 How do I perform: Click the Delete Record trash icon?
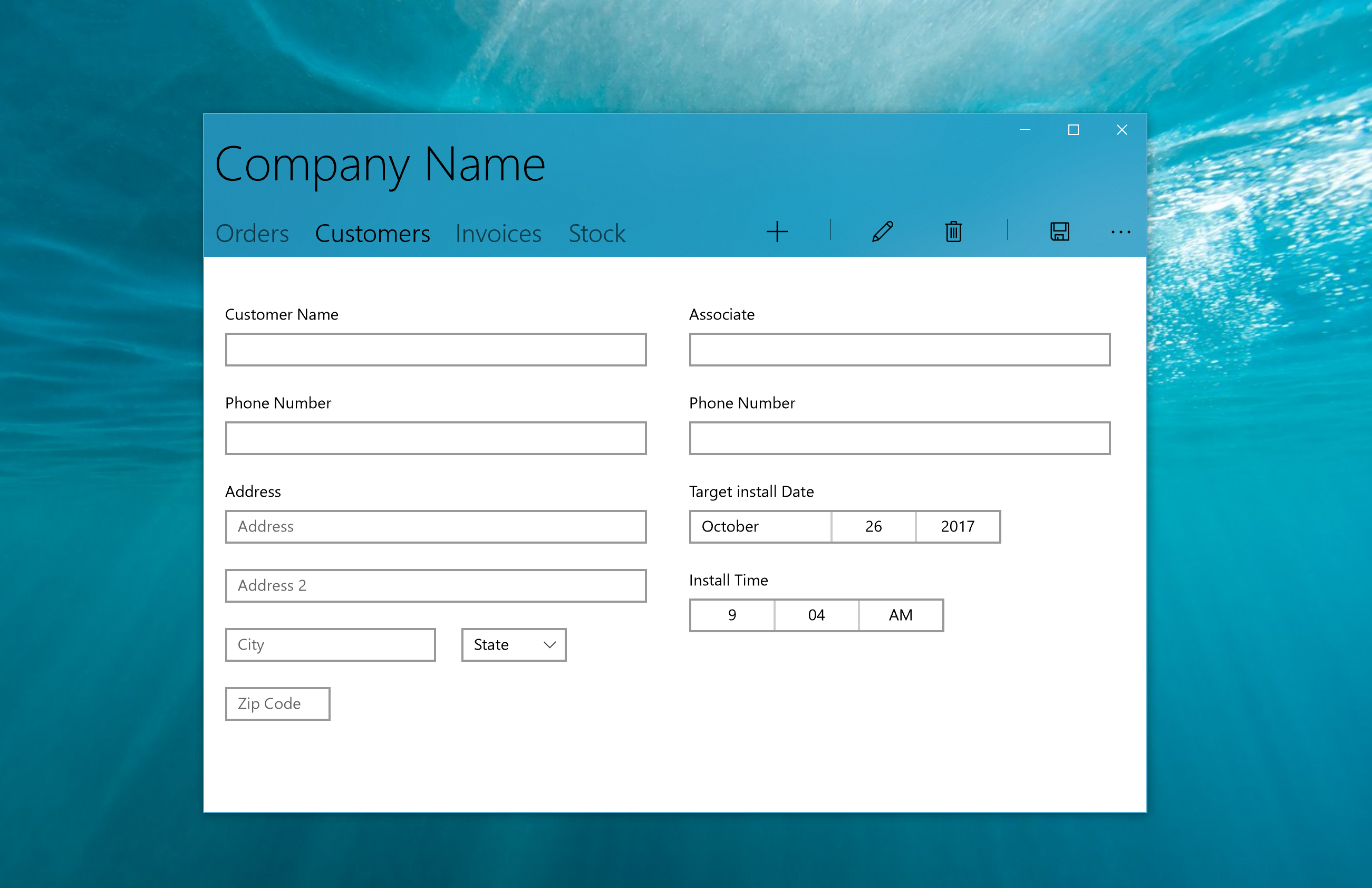pyautogui.click(x=950, y=232)
